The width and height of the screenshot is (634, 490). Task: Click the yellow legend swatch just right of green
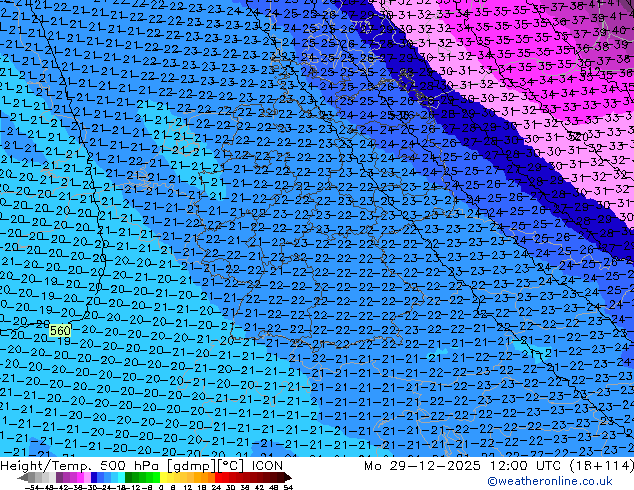coord(163,477)
